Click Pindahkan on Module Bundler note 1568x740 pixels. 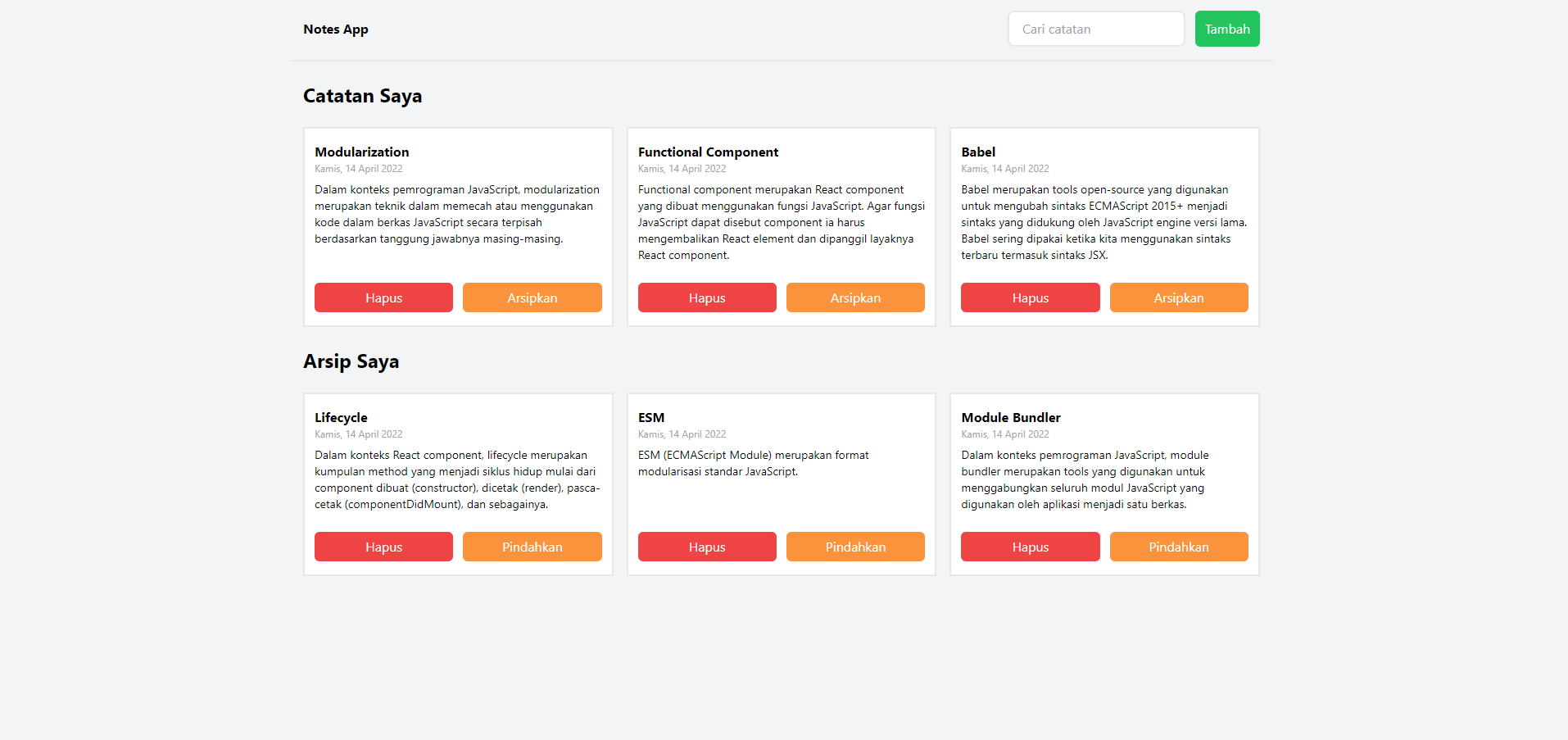[1178, 547]
